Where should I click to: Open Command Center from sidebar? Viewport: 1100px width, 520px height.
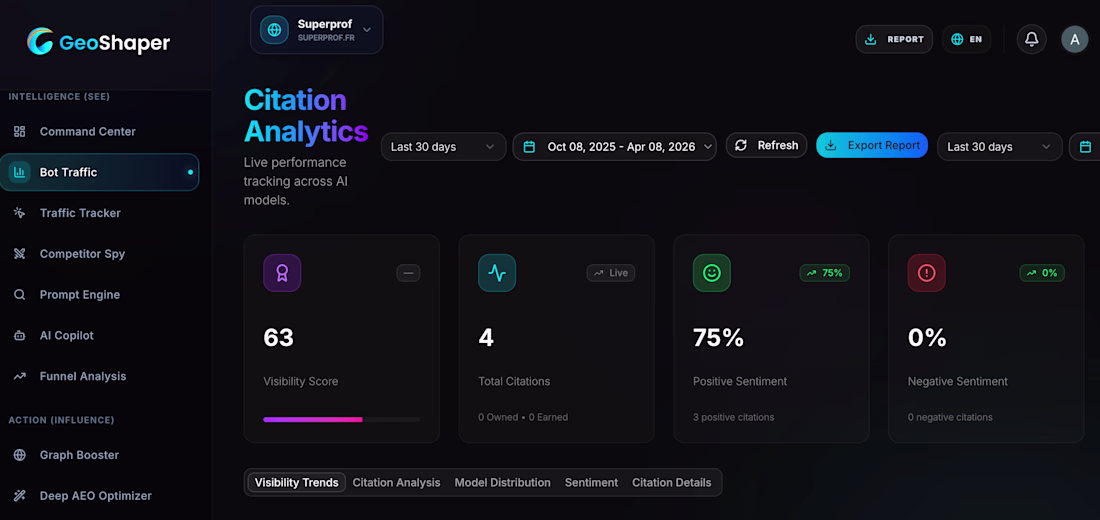coord(87,132)
